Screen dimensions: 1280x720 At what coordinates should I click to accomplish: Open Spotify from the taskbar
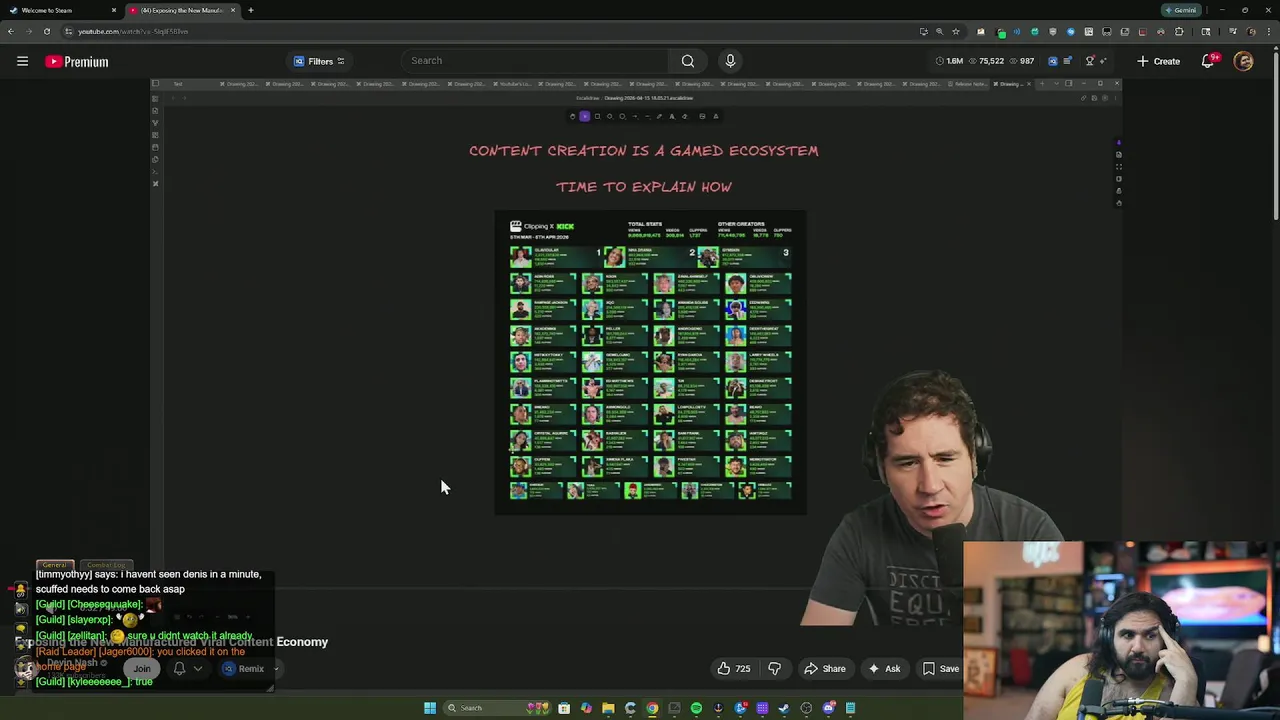pyautogui.click(x=696, y=708)
